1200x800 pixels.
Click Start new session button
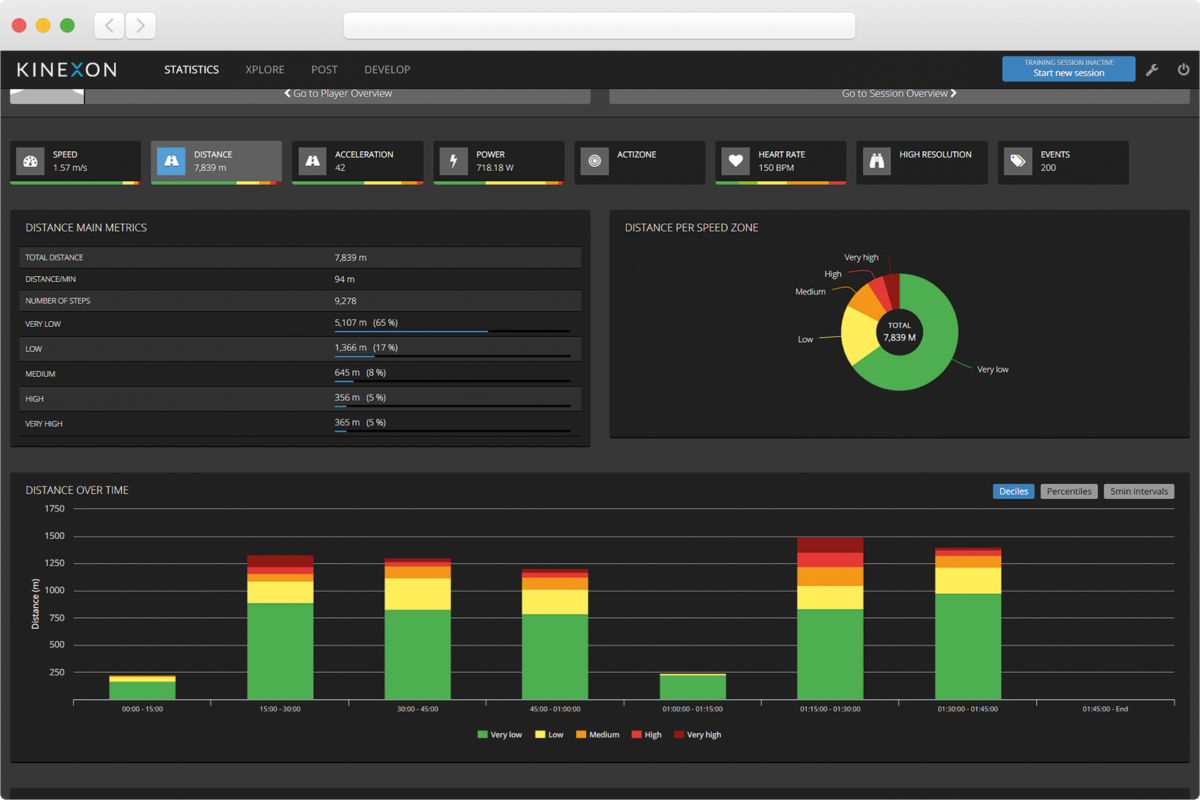coord(1069,68)
